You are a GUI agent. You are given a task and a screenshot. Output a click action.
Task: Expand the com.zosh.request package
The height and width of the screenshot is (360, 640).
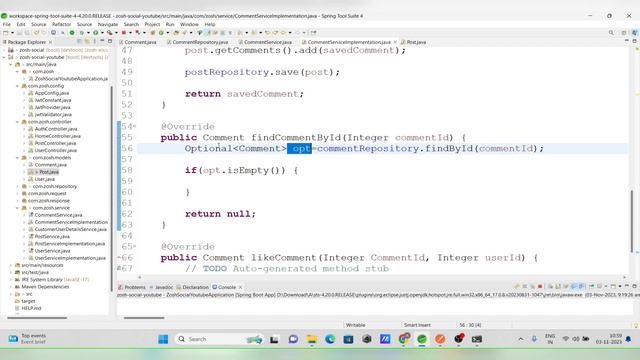pyautogui.click(x=18, y=193)
